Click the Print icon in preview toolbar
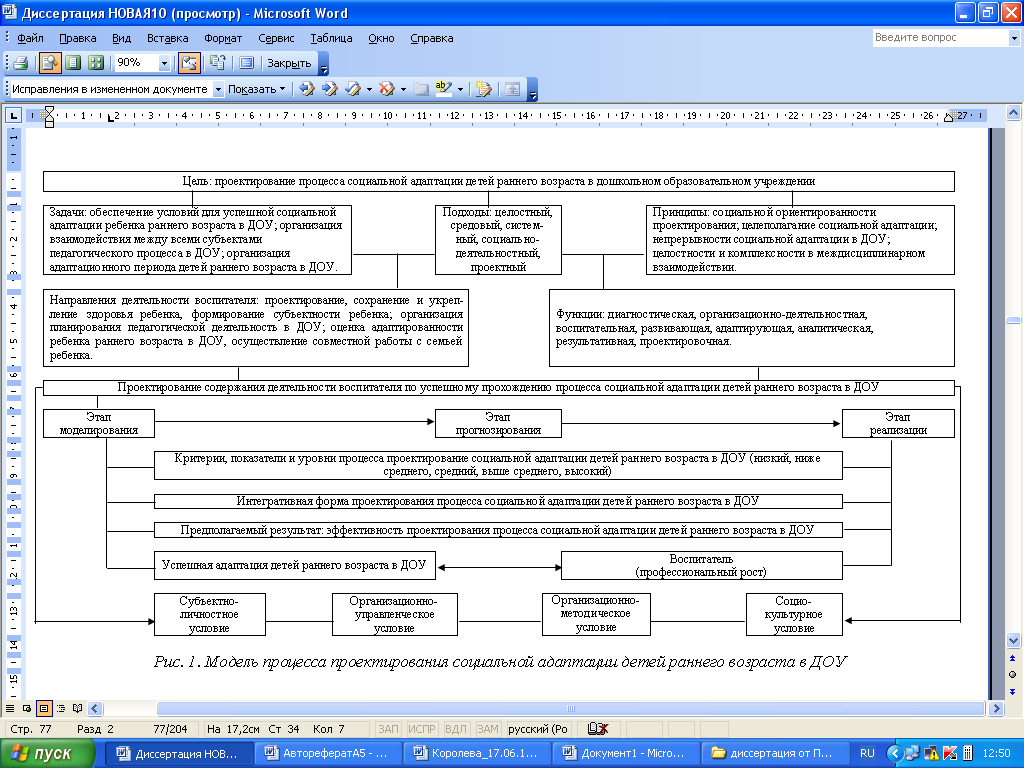1024x768 pixels. click(x=20, y=63)
